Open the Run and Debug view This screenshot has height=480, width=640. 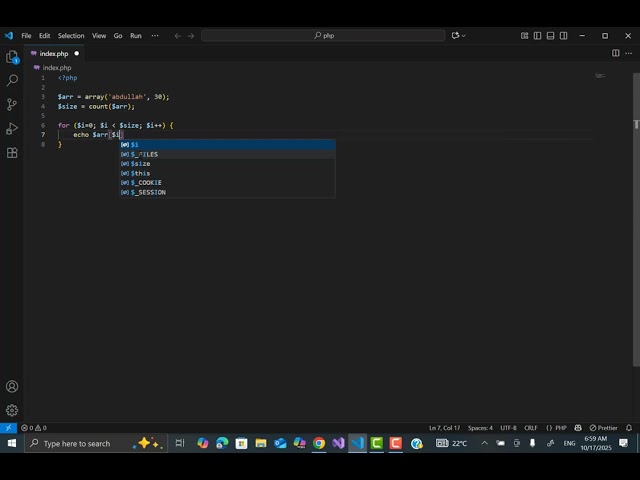12,129
